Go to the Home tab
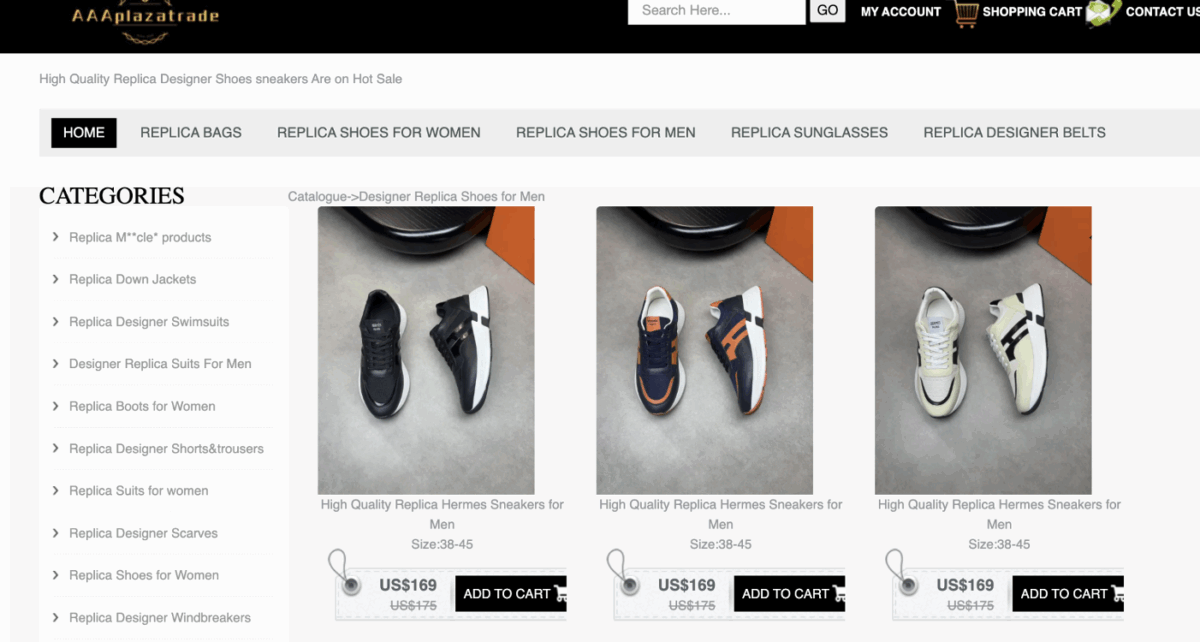 84,132
